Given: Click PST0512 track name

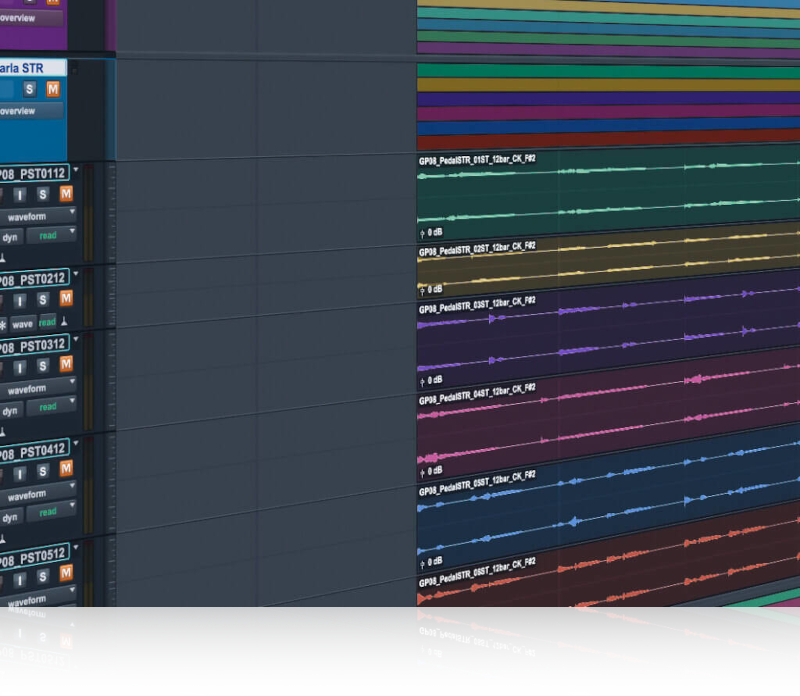Looking at the screenshot, I should coord(34,556).
